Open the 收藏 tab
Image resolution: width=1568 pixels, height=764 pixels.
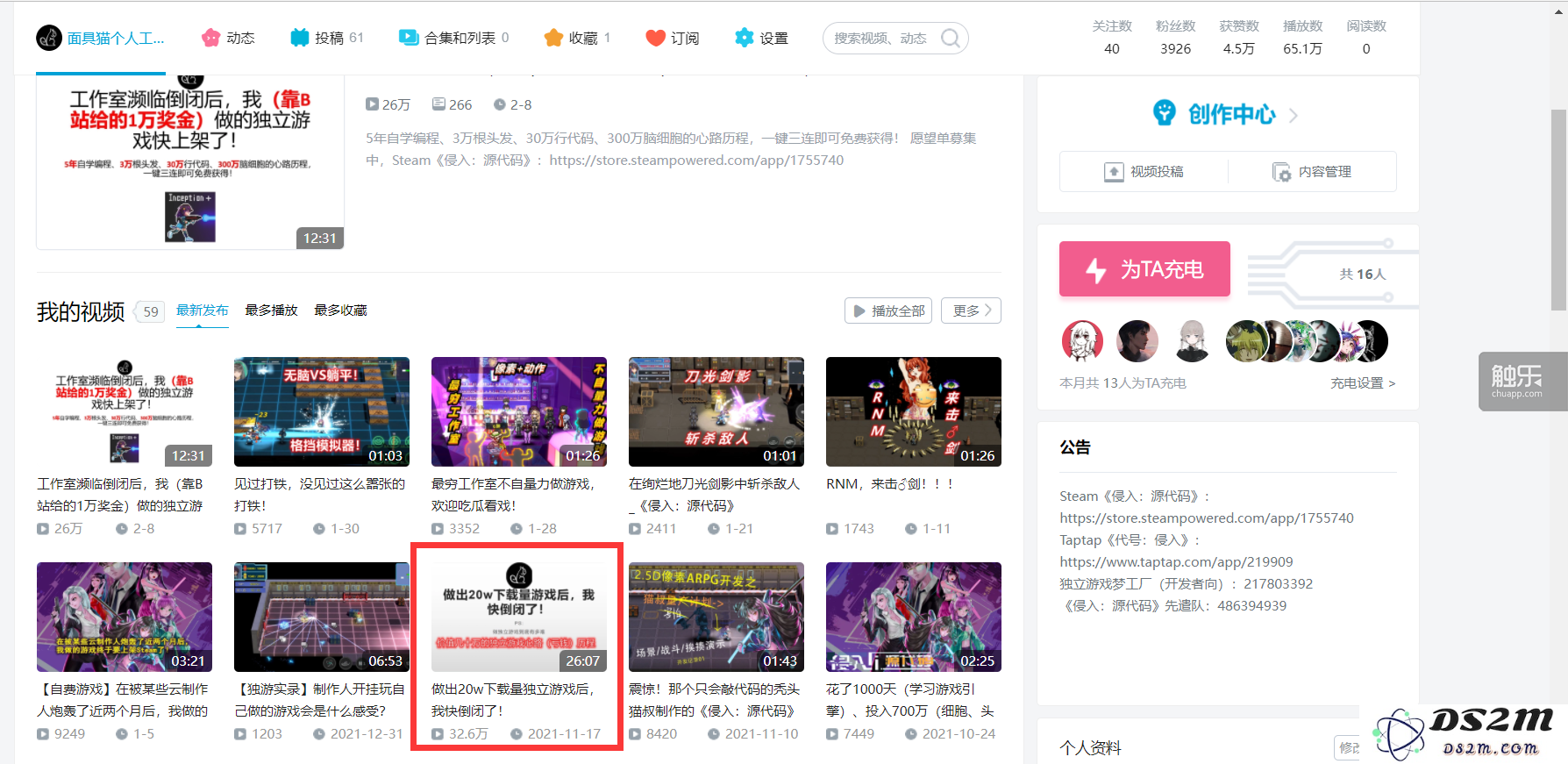[x=576, y=38]
